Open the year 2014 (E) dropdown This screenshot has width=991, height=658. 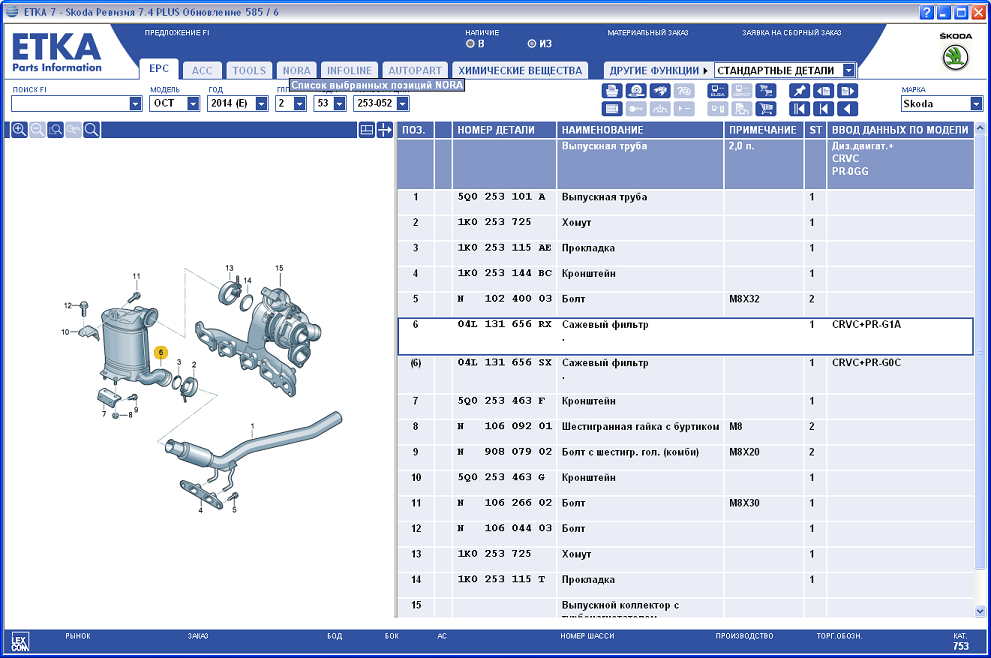click(262, 104)
